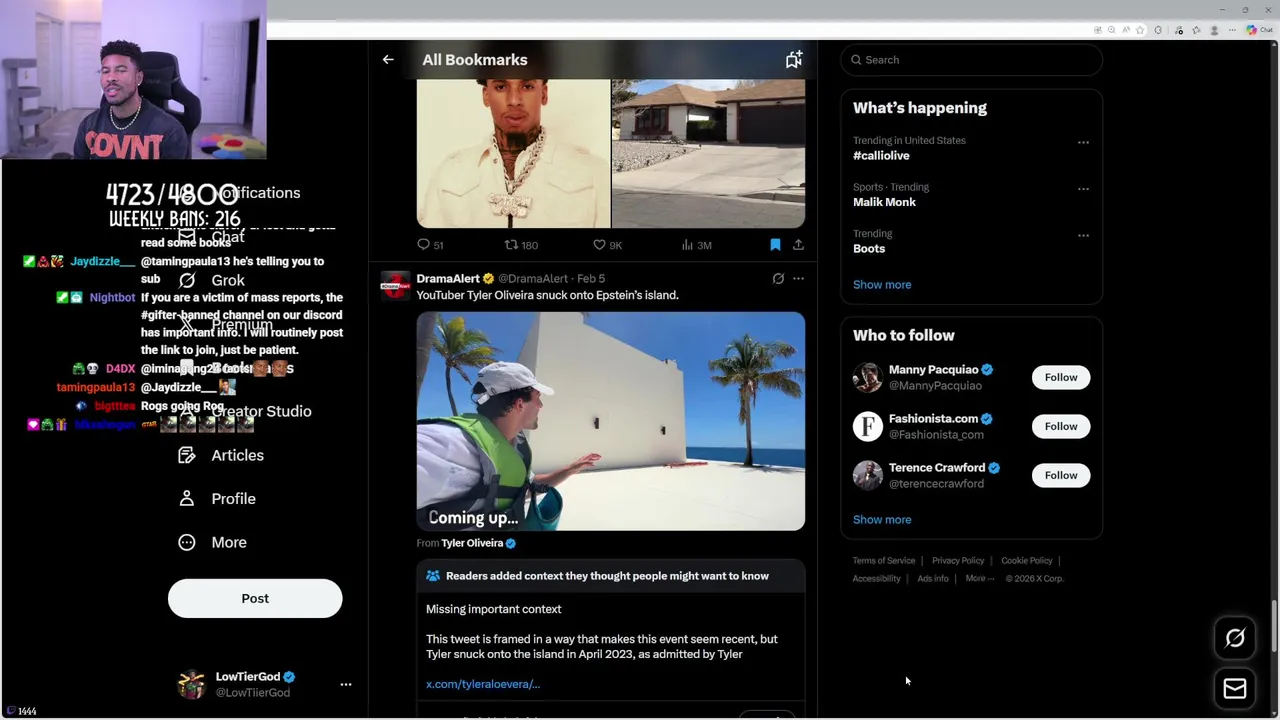Open More in the sidebar

229,542
